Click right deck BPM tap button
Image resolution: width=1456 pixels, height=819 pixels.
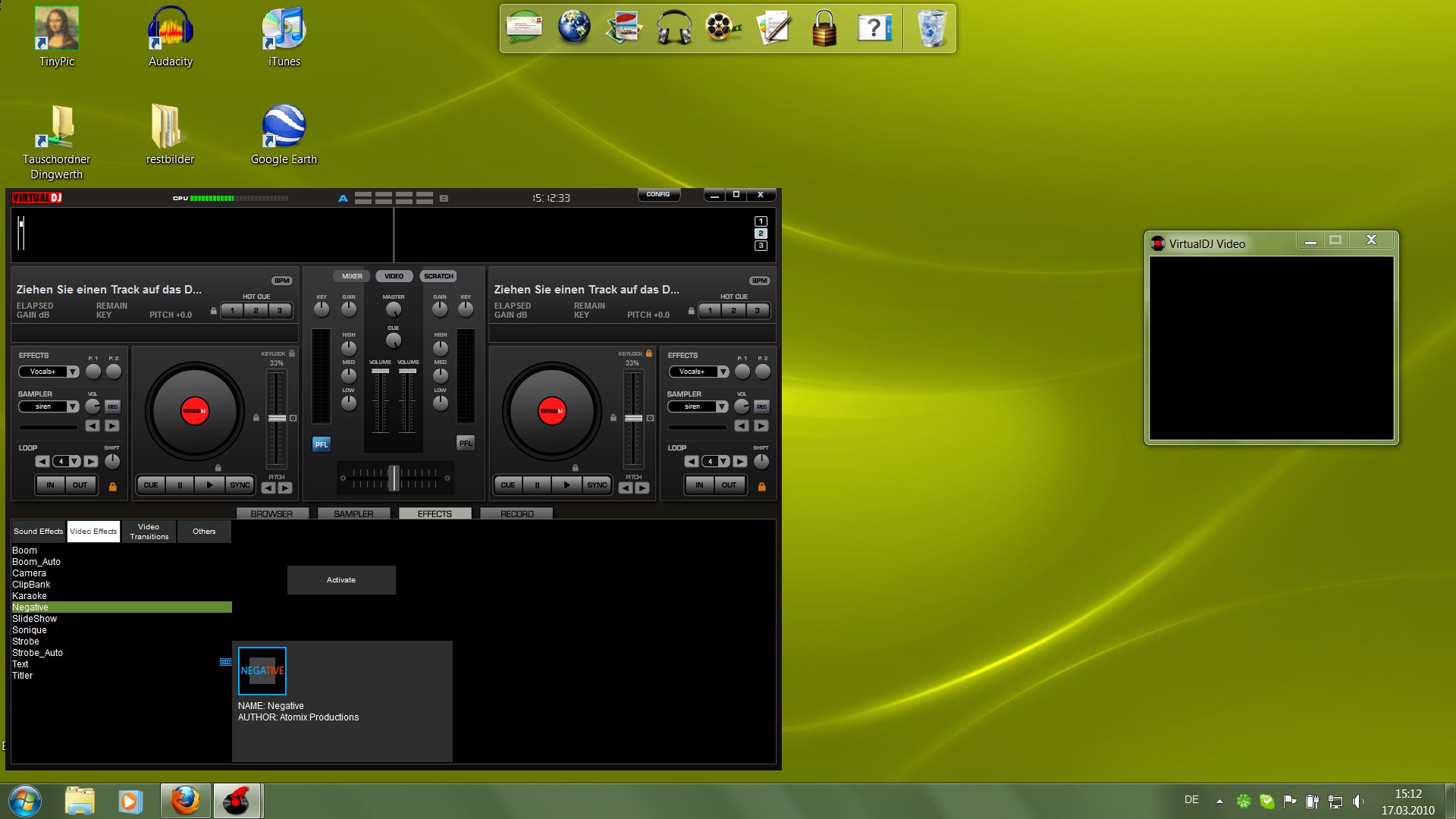[x=760, y=281]
